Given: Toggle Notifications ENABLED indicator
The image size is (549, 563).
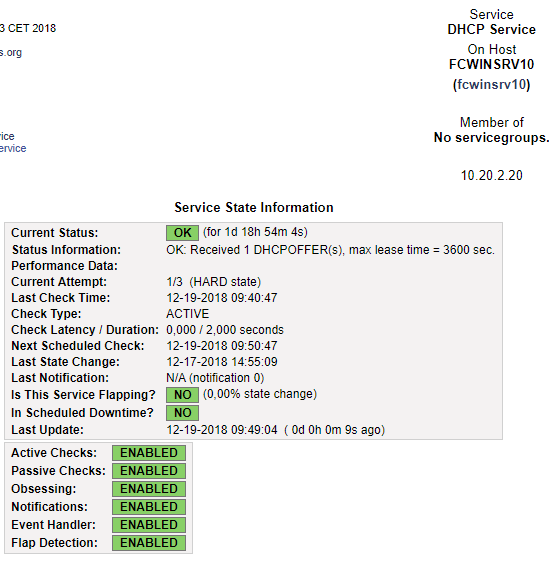Looking at the screenshot, I should tap(149, 507).
